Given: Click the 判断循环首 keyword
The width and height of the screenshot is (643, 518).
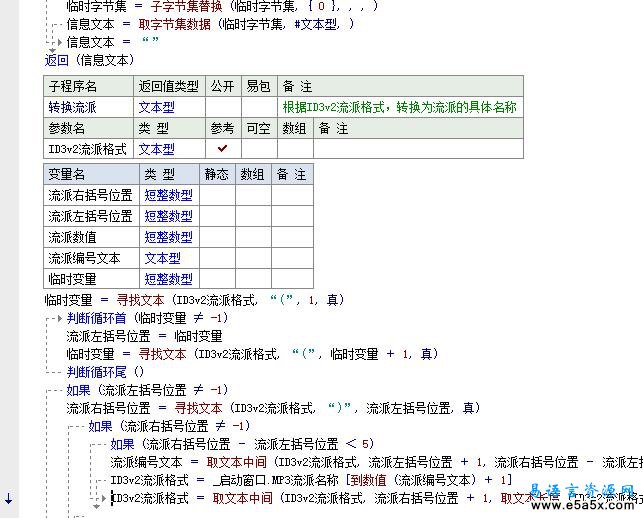Looking at the screenshot, I should [x=96, y=318].
